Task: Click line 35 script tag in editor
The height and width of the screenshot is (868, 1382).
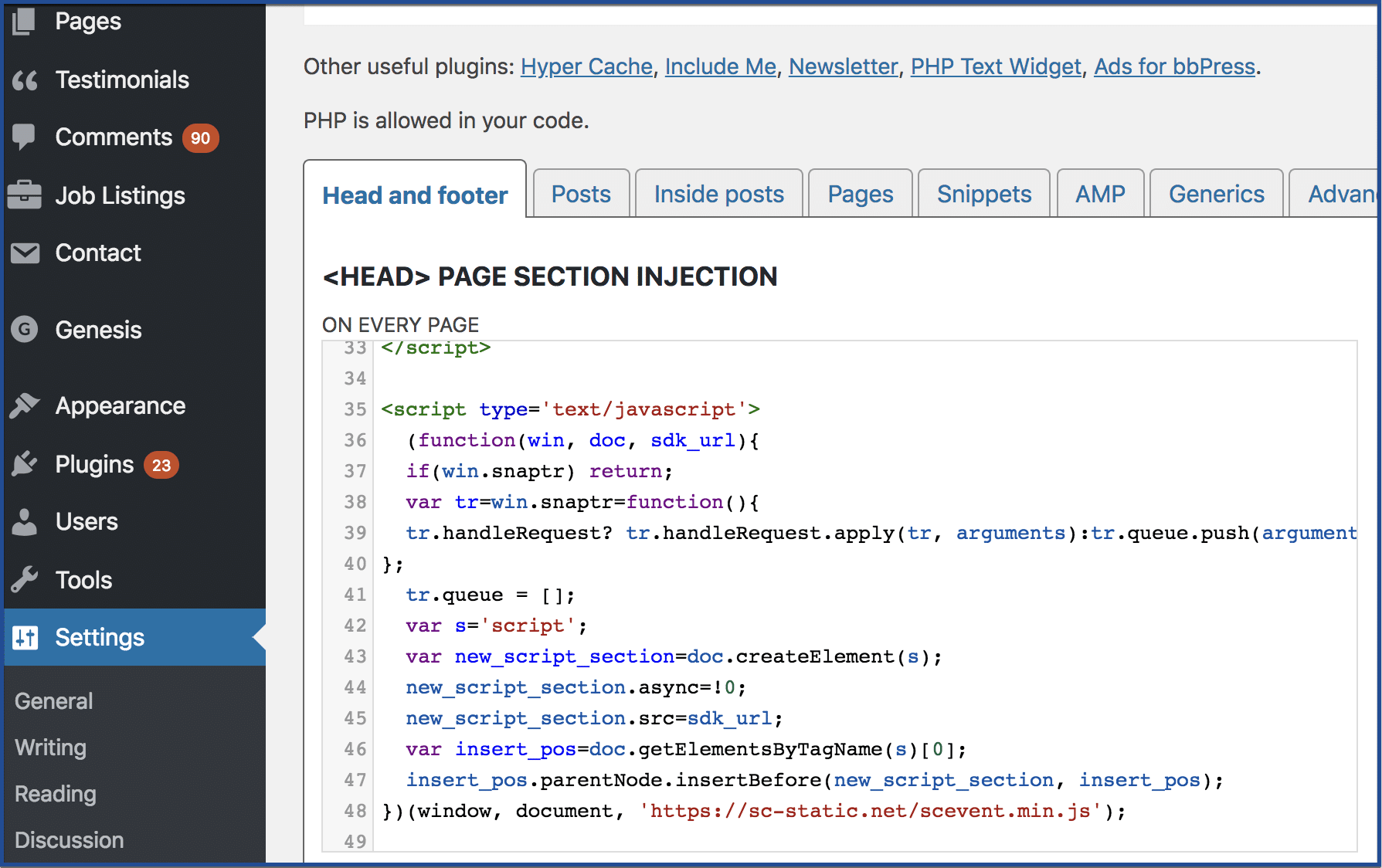Action: pos(570,409)
